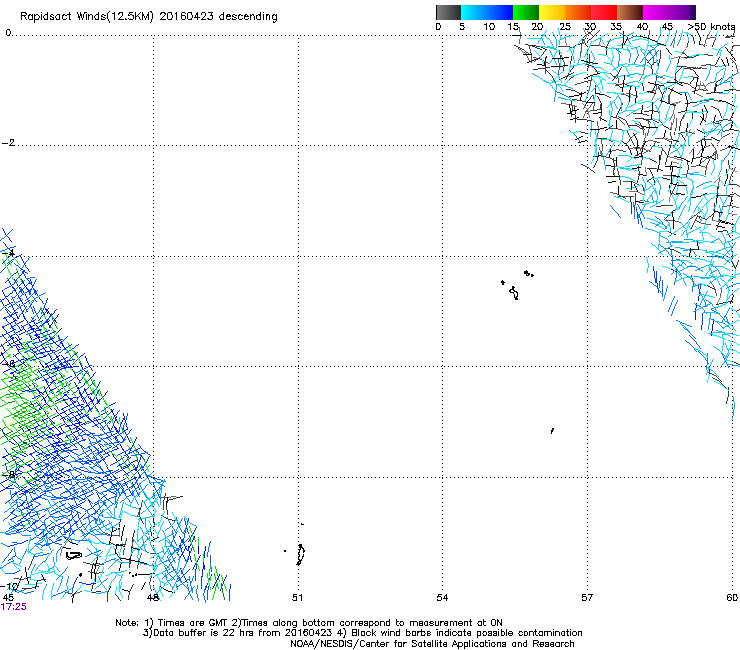
Task: Click the '60' longitude axis label
Action: (x=732, y=598)
